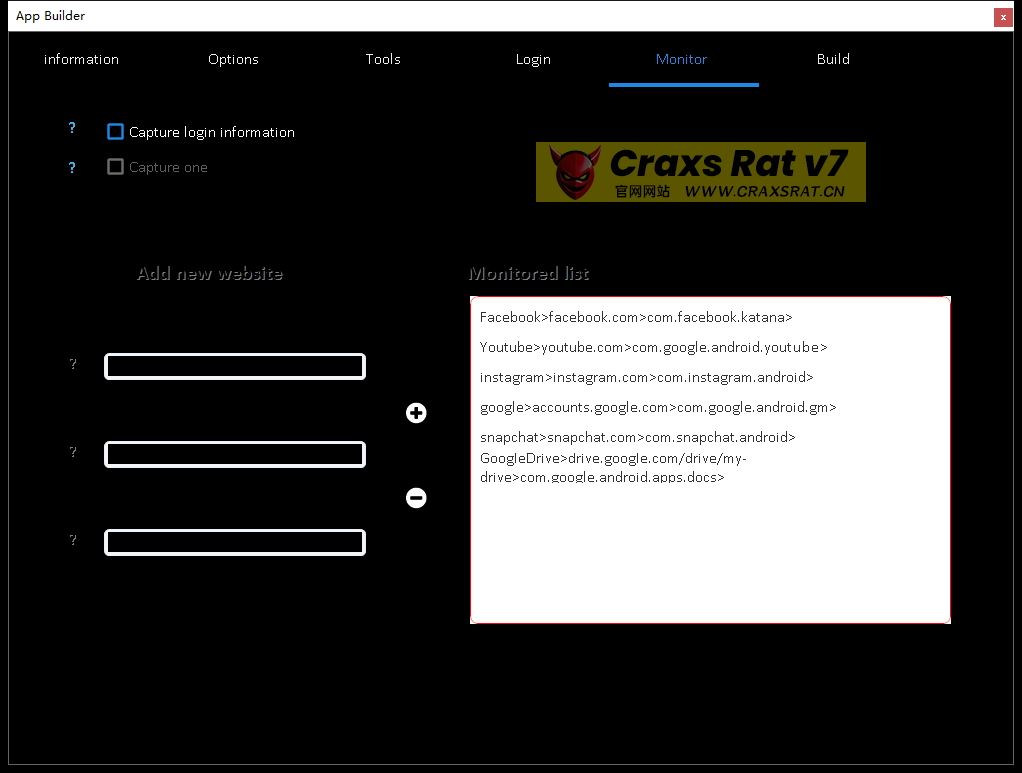Go to the information tab

click(x=81, y=59)
